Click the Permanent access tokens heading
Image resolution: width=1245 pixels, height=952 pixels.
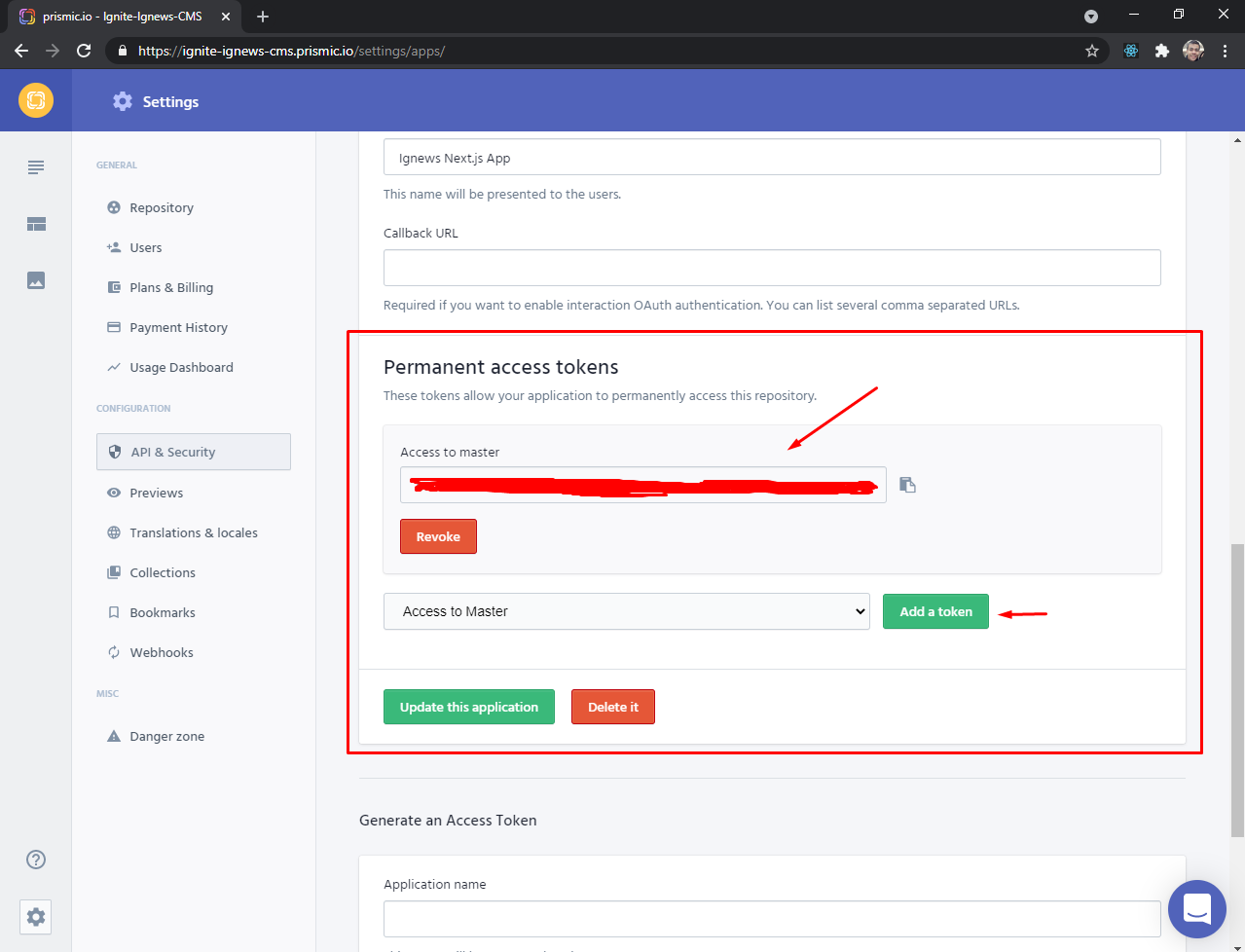[x=500, y=367]
